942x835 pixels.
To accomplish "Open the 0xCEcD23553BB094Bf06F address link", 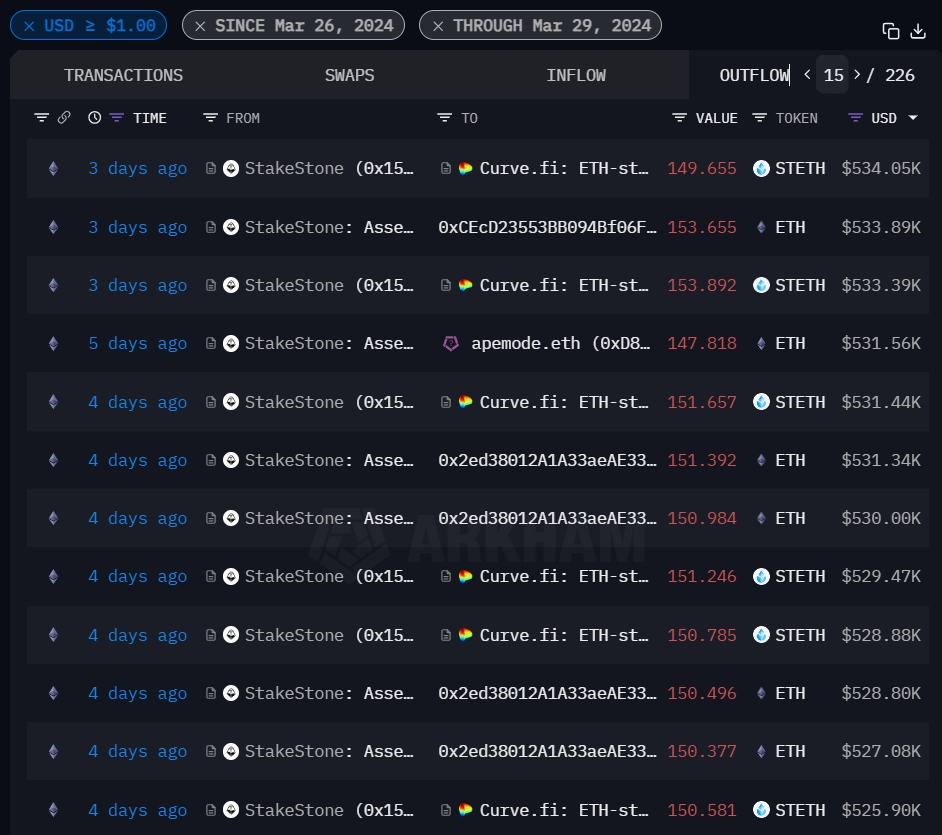I will pyautogui.click(x=548, y=227).
